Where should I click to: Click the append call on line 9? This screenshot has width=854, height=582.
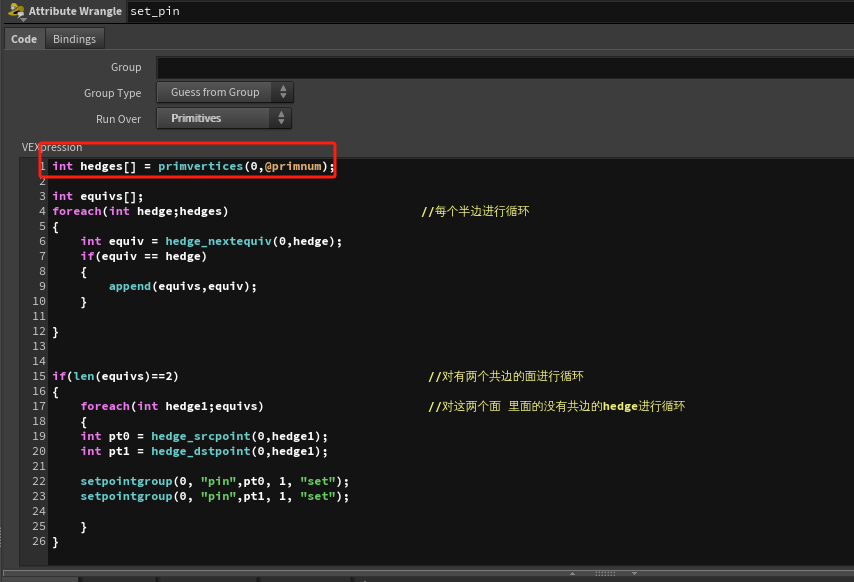click(129, 286)
